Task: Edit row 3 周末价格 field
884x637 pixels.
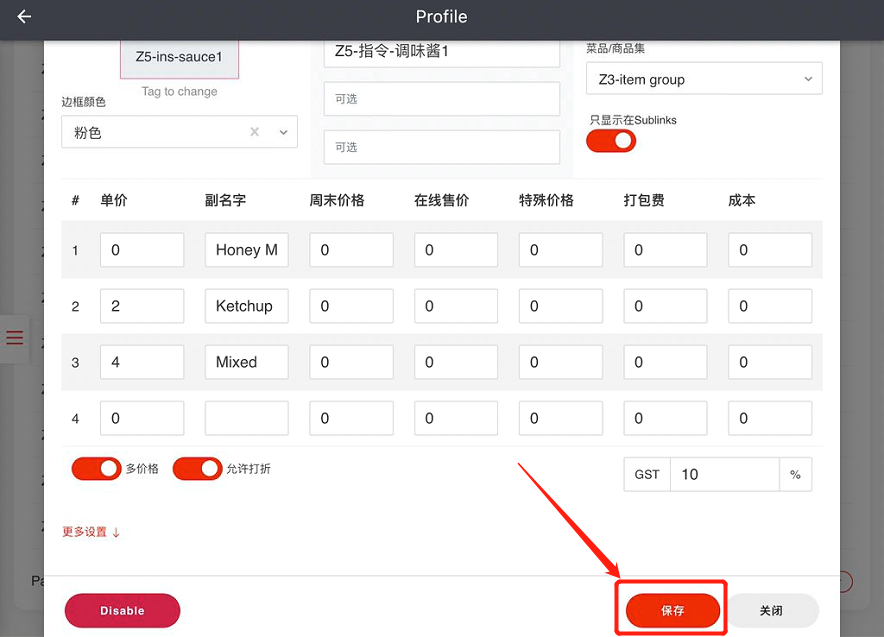Action: coord(351,362)
